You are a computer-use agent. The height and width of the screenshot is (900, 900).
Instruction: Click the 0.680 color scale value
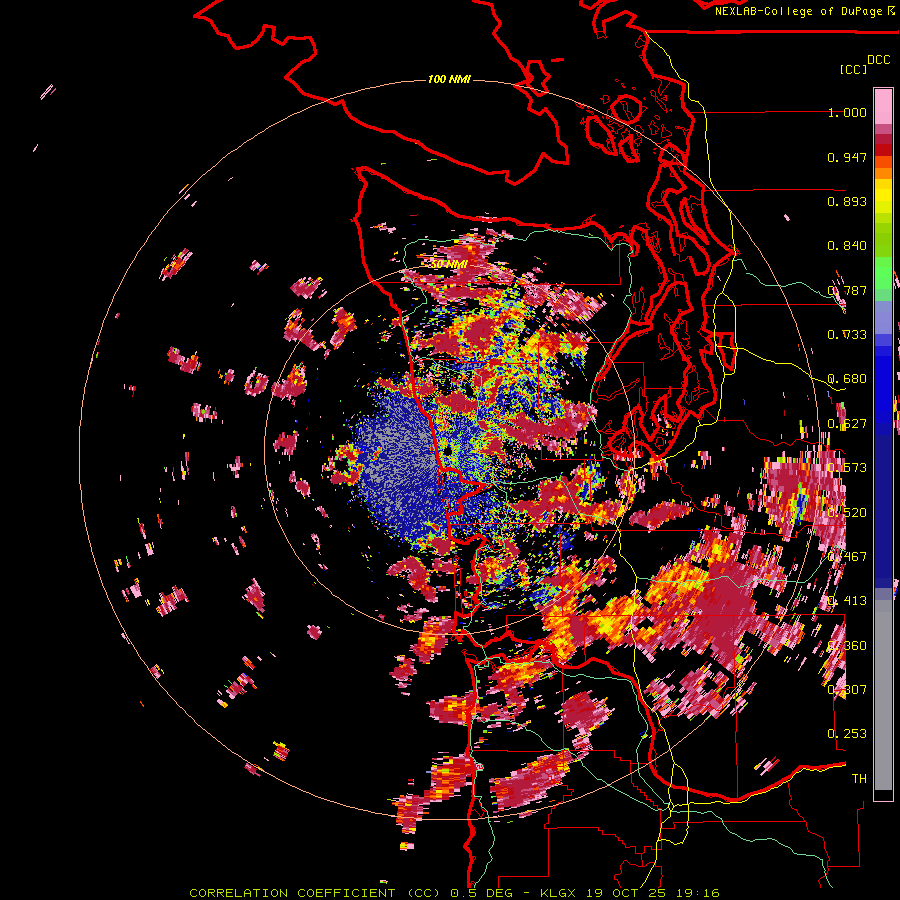(x=847, y=379)
